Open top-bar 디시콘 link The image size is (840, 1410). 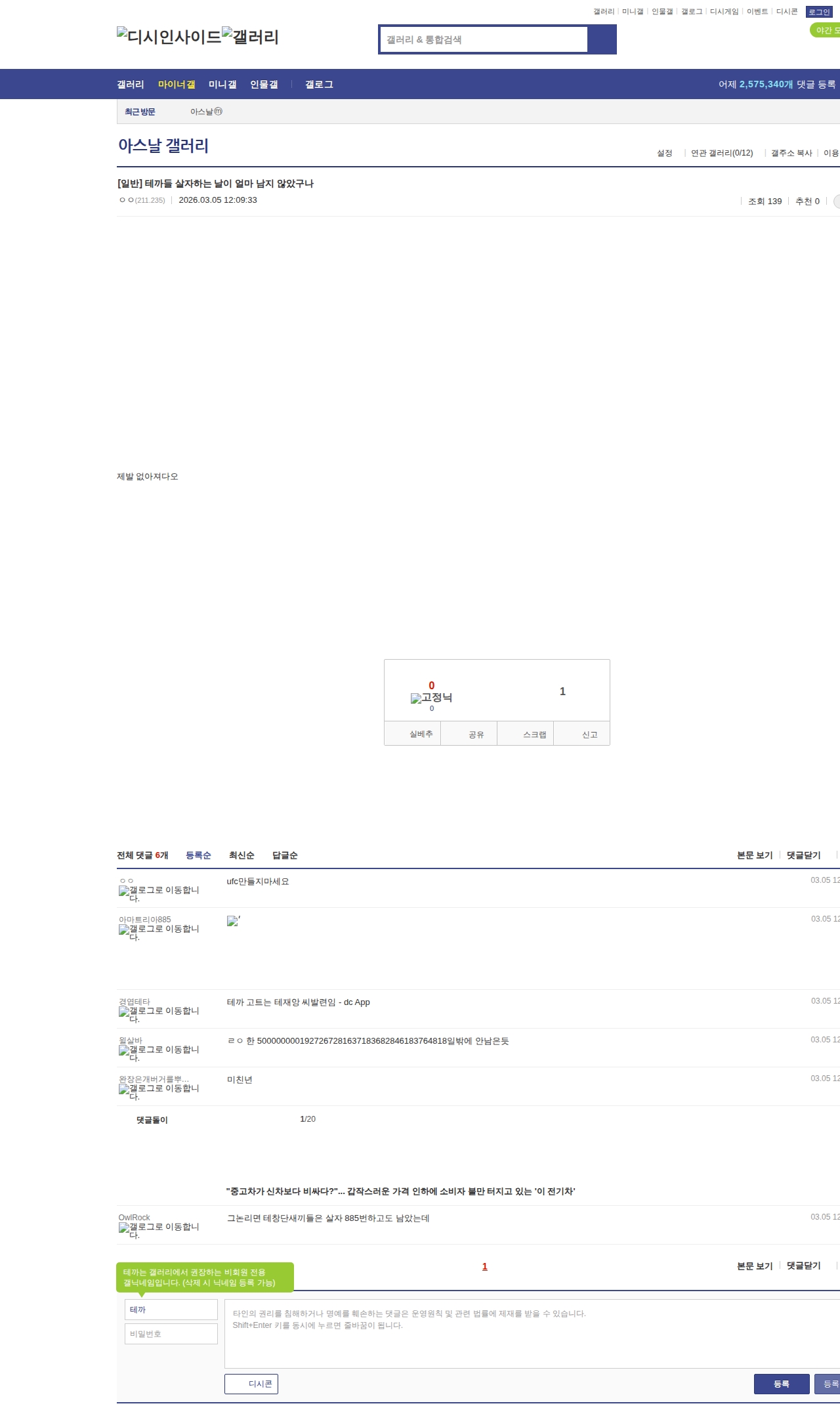[787, 12]
